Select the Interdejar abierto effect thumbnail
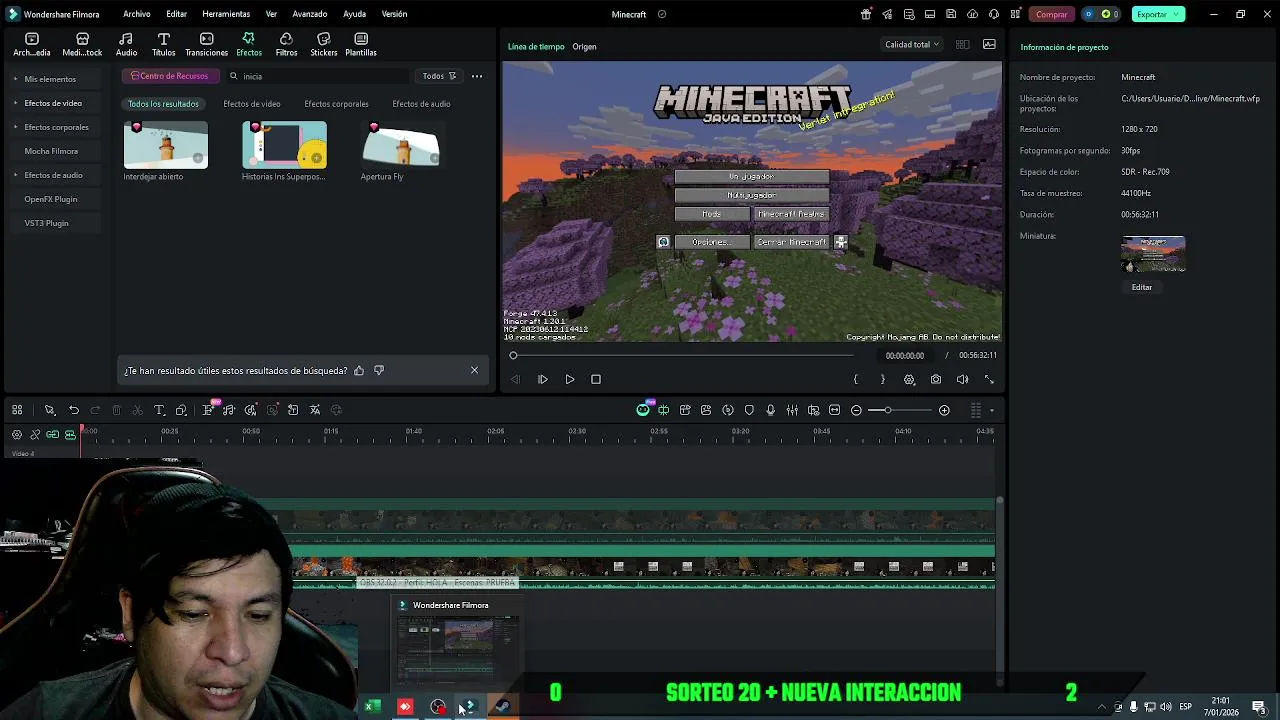 (x=166, y=145)
